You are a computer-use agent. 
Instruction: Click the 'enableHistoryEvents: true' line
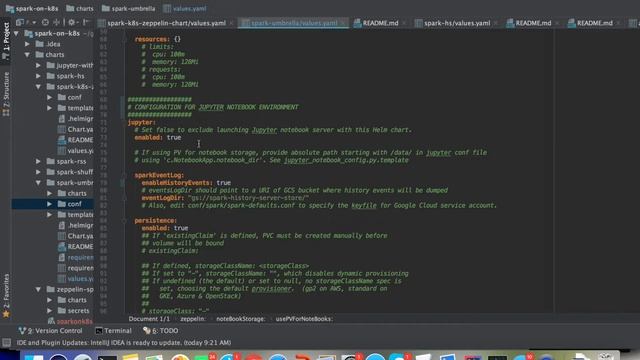point(186,182)
